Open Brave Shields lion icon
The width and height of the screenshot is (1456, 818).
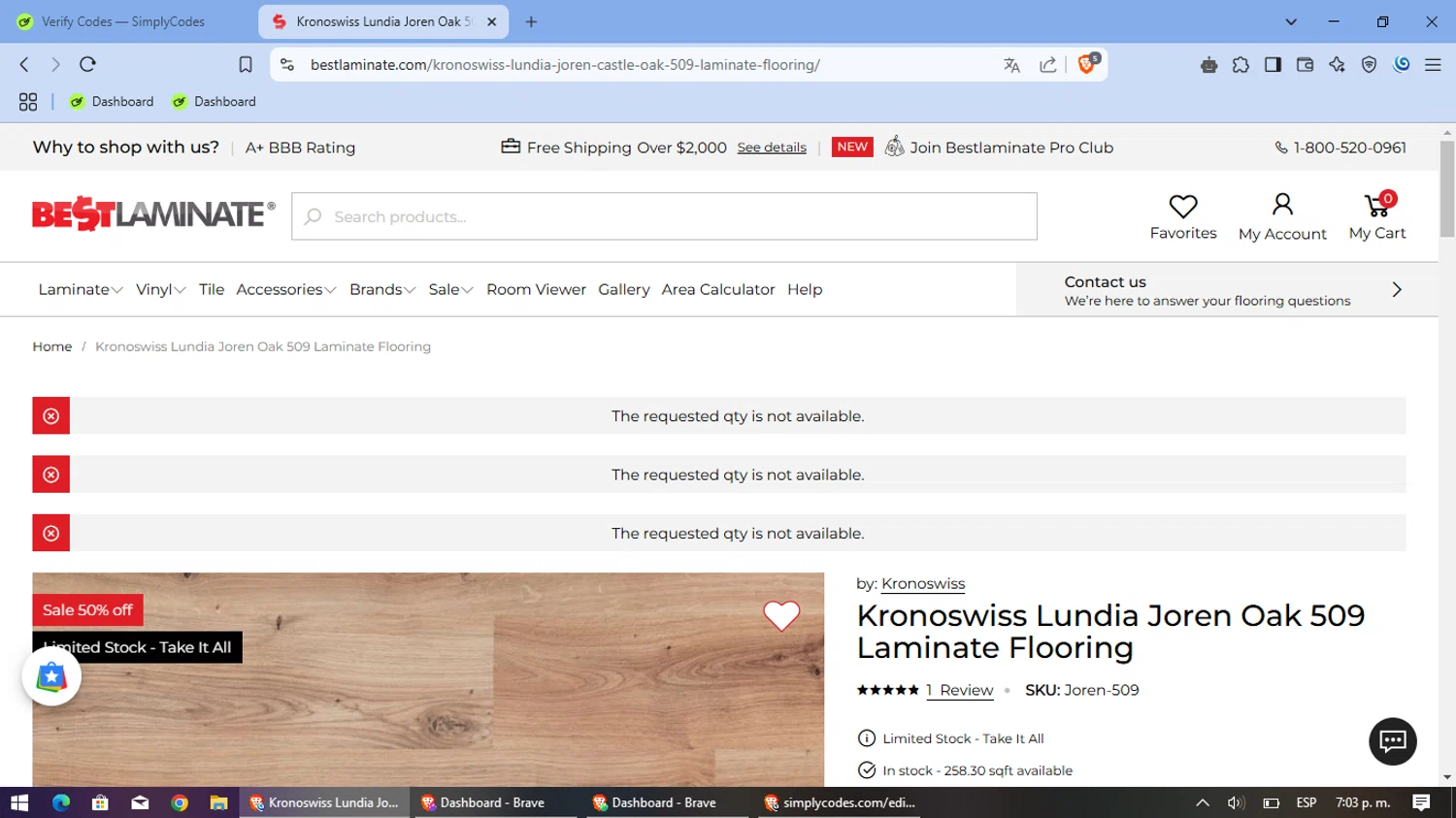point(1087,64)
